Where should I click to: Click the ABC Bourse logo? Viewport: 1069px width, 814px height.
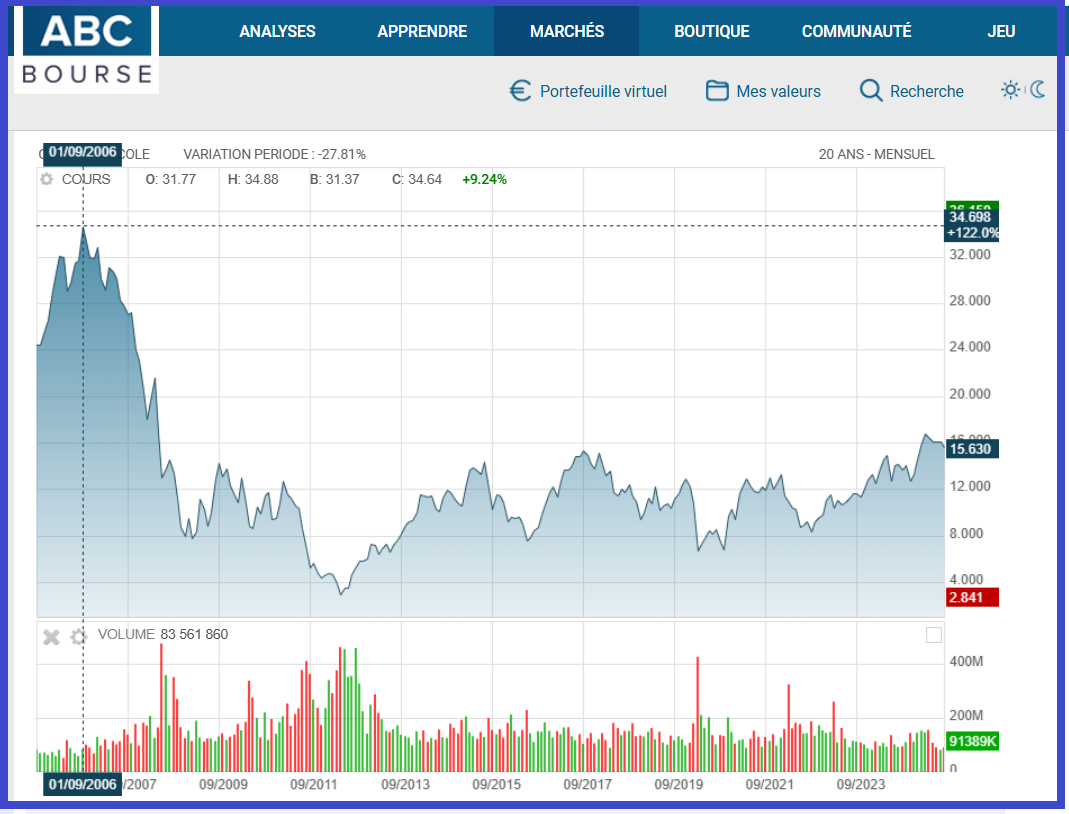87,48
